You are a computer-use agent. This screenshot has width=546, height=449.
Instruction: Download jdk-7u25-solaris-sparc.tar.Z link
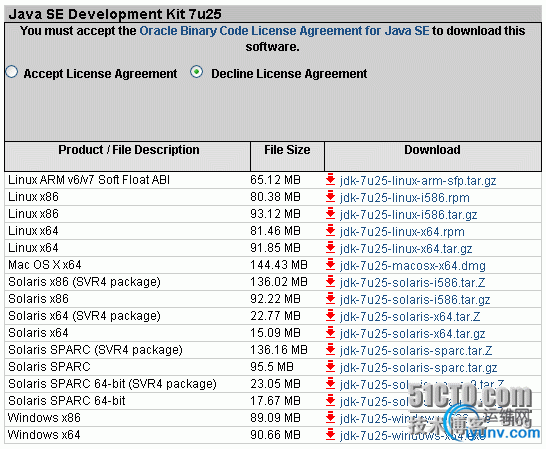416,351
